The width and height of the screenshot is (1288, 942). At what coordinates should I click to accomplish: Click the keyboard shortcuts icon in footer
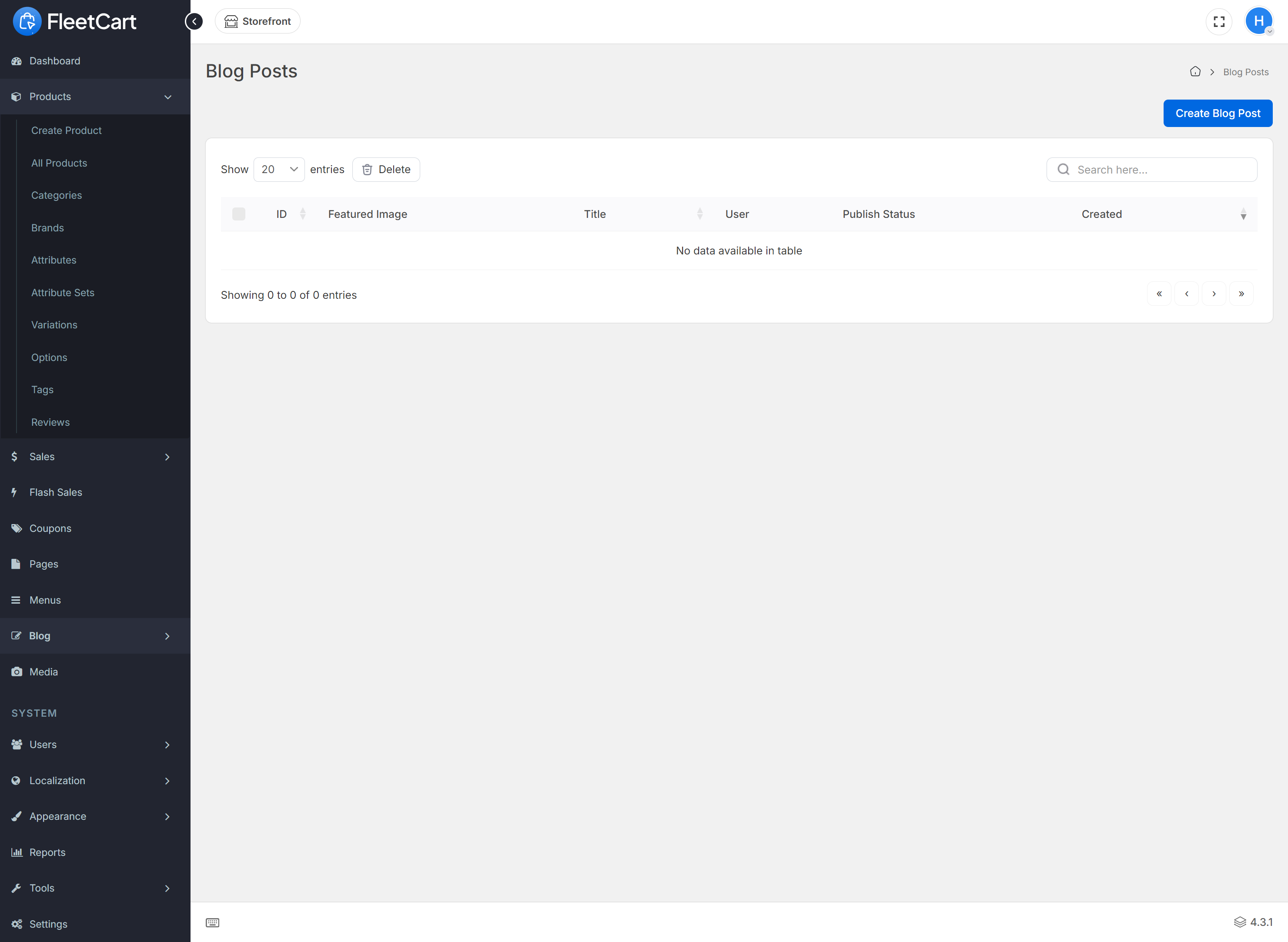pyautogui.click(x=212, y=922)
